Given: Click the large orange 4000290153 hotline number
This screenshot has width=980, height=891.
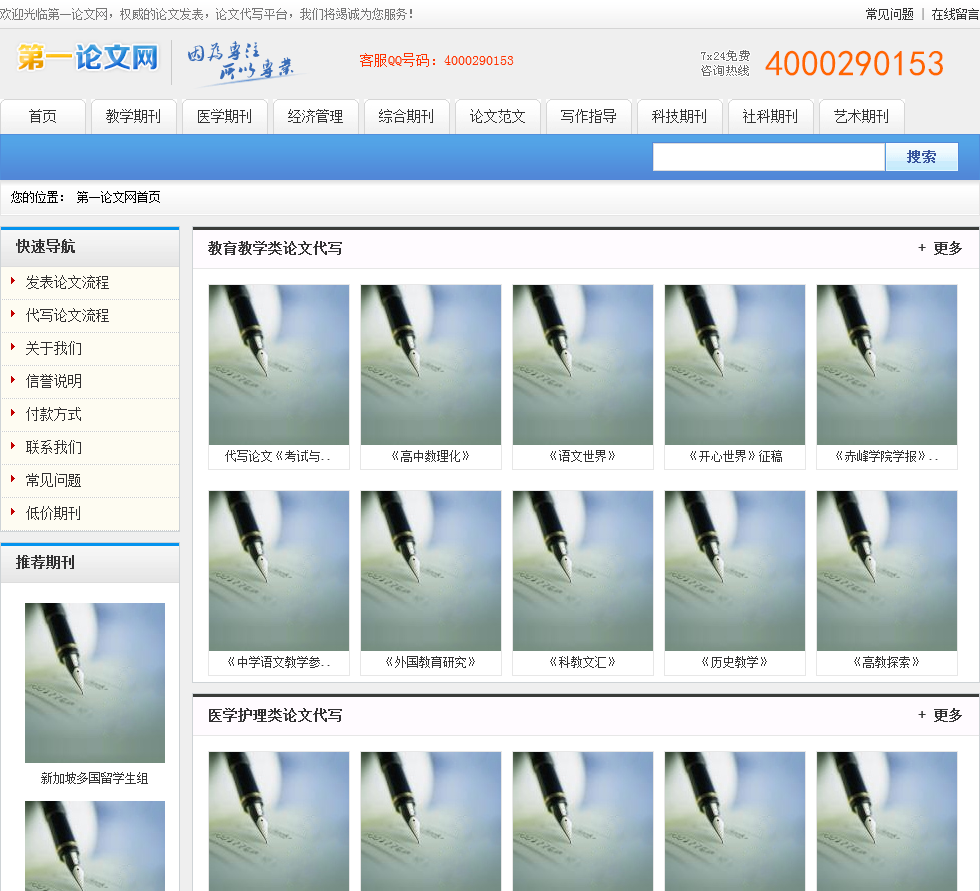Looking at the screenshot, I should pos(854,64).
